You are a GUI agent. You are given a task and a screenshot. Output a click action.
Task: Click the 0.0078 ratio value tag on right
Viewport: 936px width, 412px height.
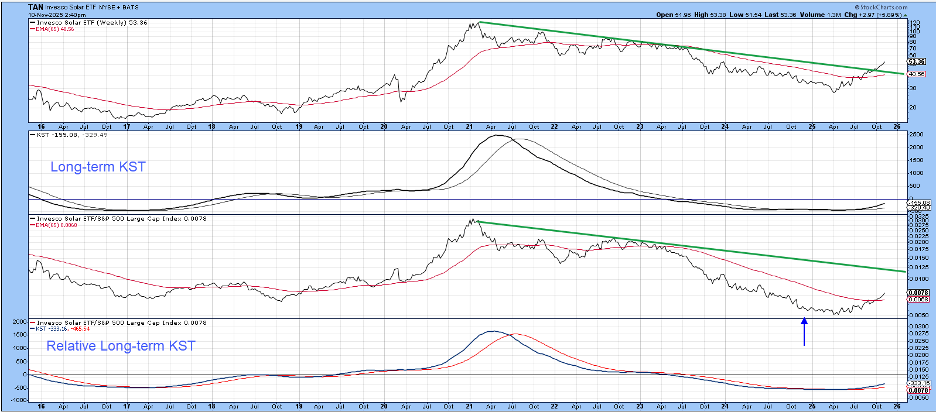tap(916, 292)
